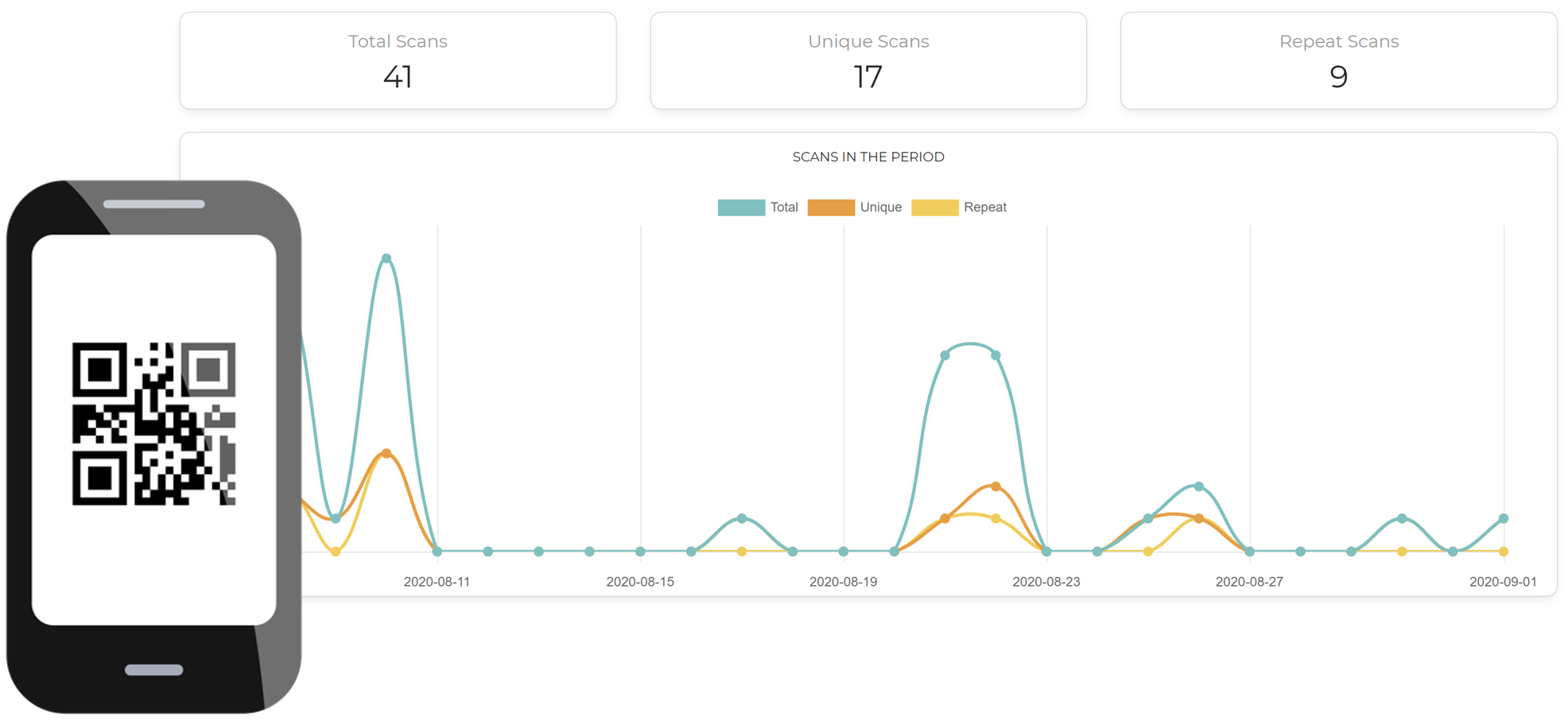The height and width of the screenshot is (721, 1568).
Task: Open the Repeat Scans card
Action: click(1339, 60)
